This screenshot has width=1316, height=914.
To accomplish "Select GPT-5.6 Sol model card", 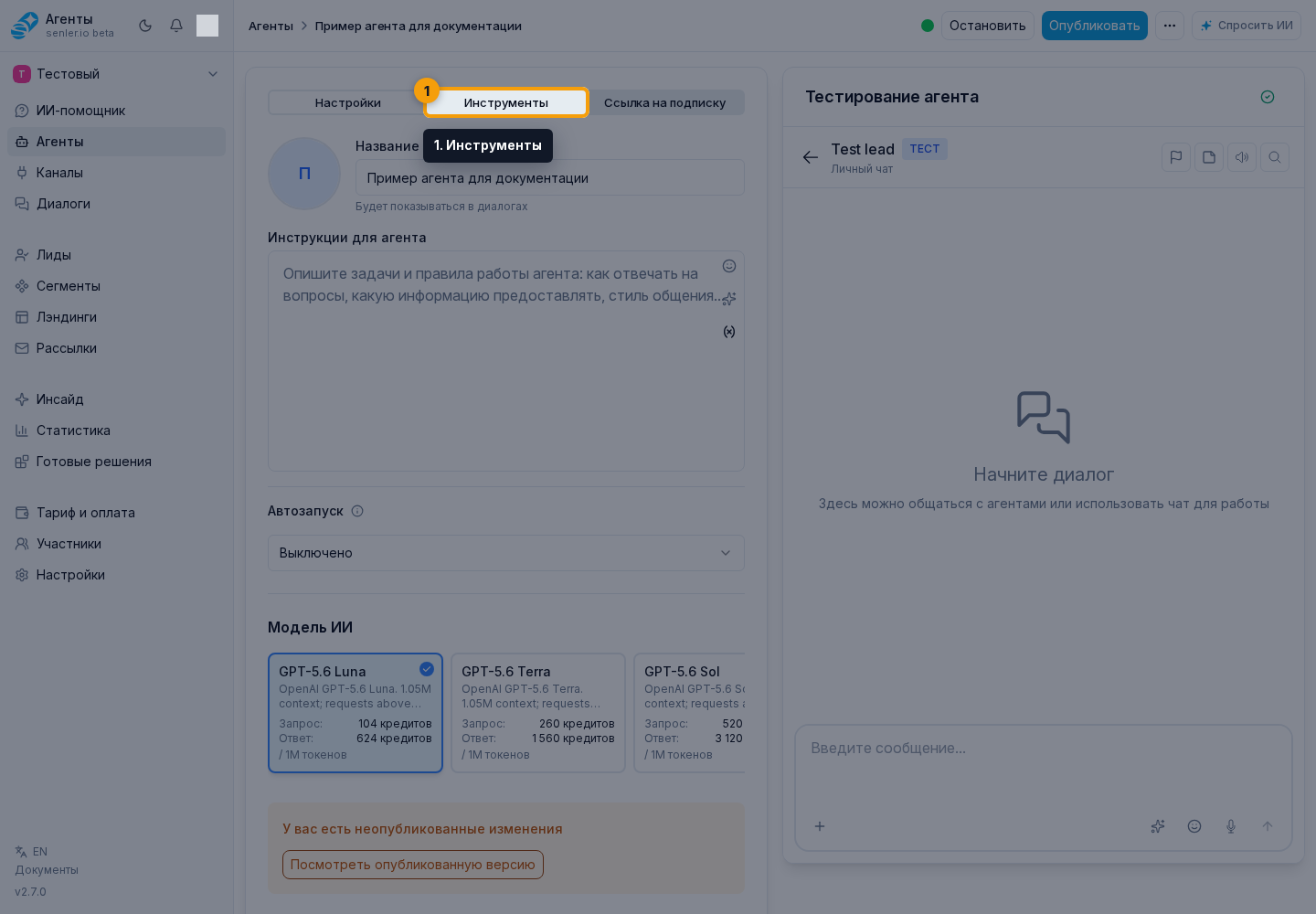I will click(690, 713).
